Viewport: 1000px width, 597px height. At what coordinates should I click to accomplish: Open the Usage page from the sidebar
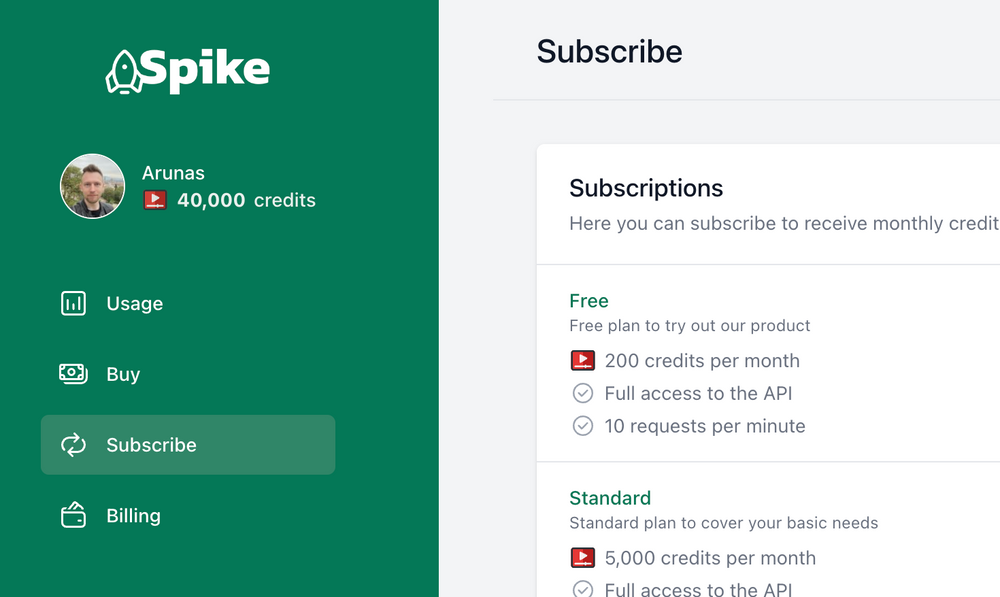(133, 303)
